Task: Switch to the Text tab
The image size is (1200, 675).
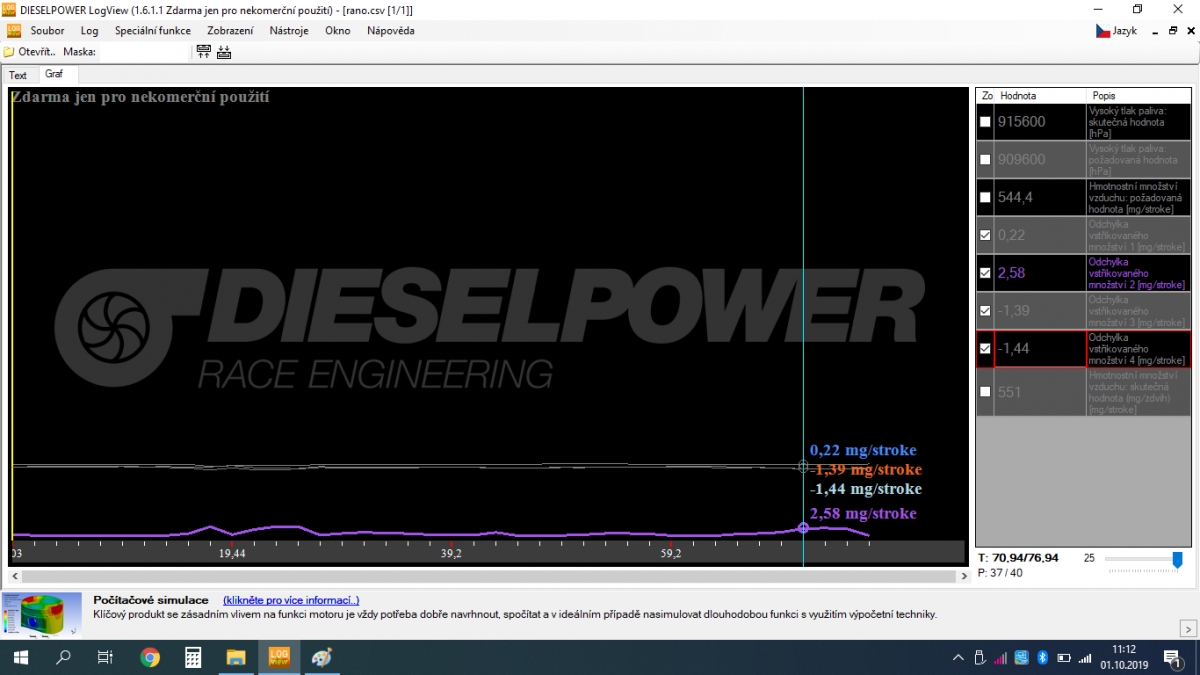Action: pyautogui.click(x=18, y=75)
